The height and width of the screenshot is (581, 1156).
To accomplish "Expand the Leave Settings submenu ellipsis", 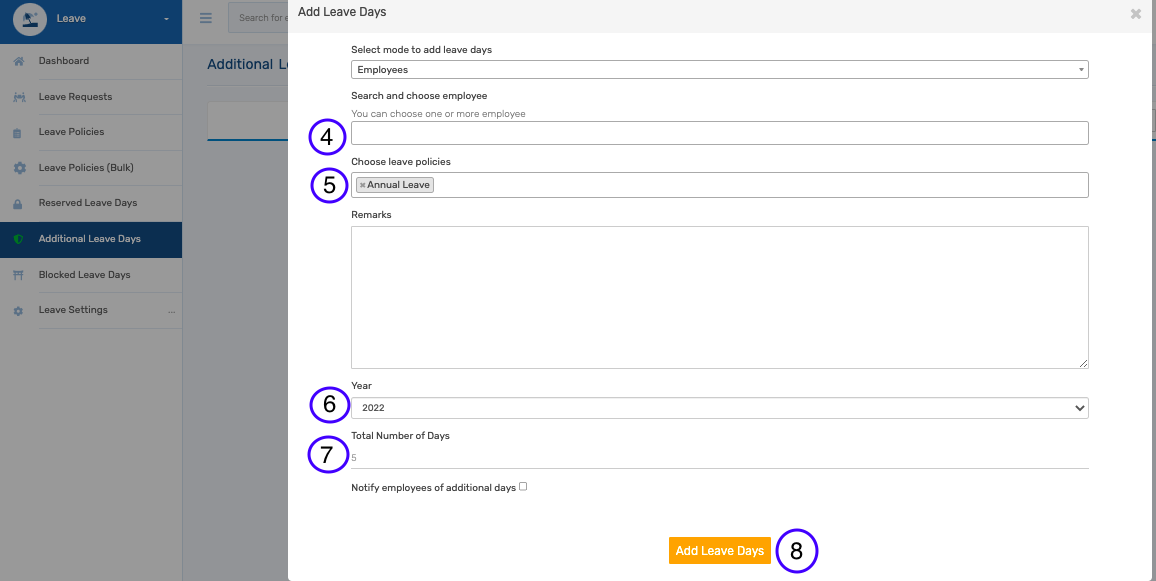I will [172, 311].
